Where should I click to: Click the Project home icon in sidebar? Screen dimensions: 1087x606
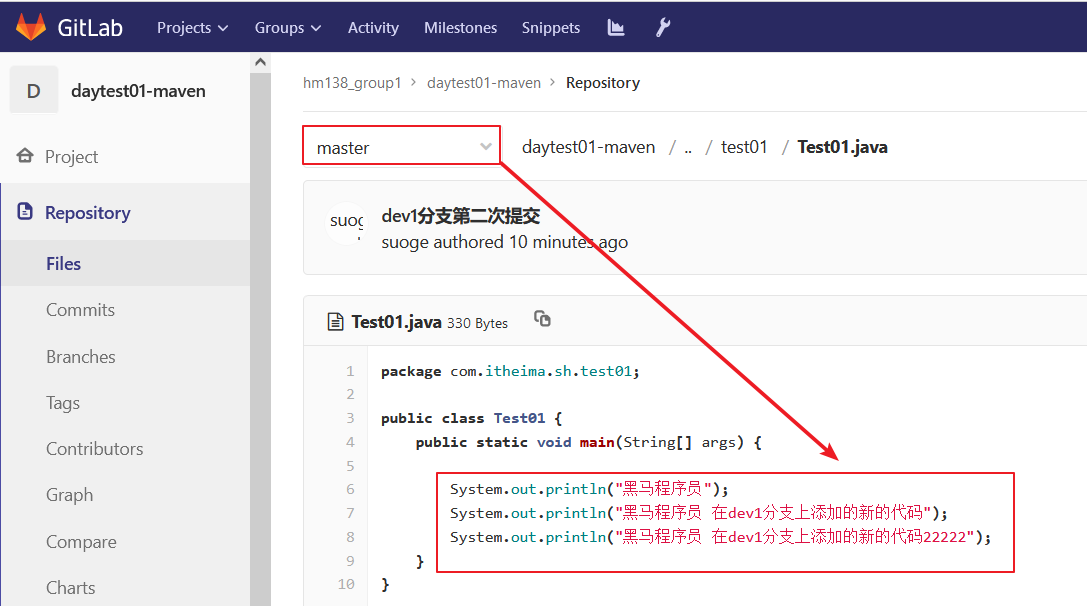[25, 157]
